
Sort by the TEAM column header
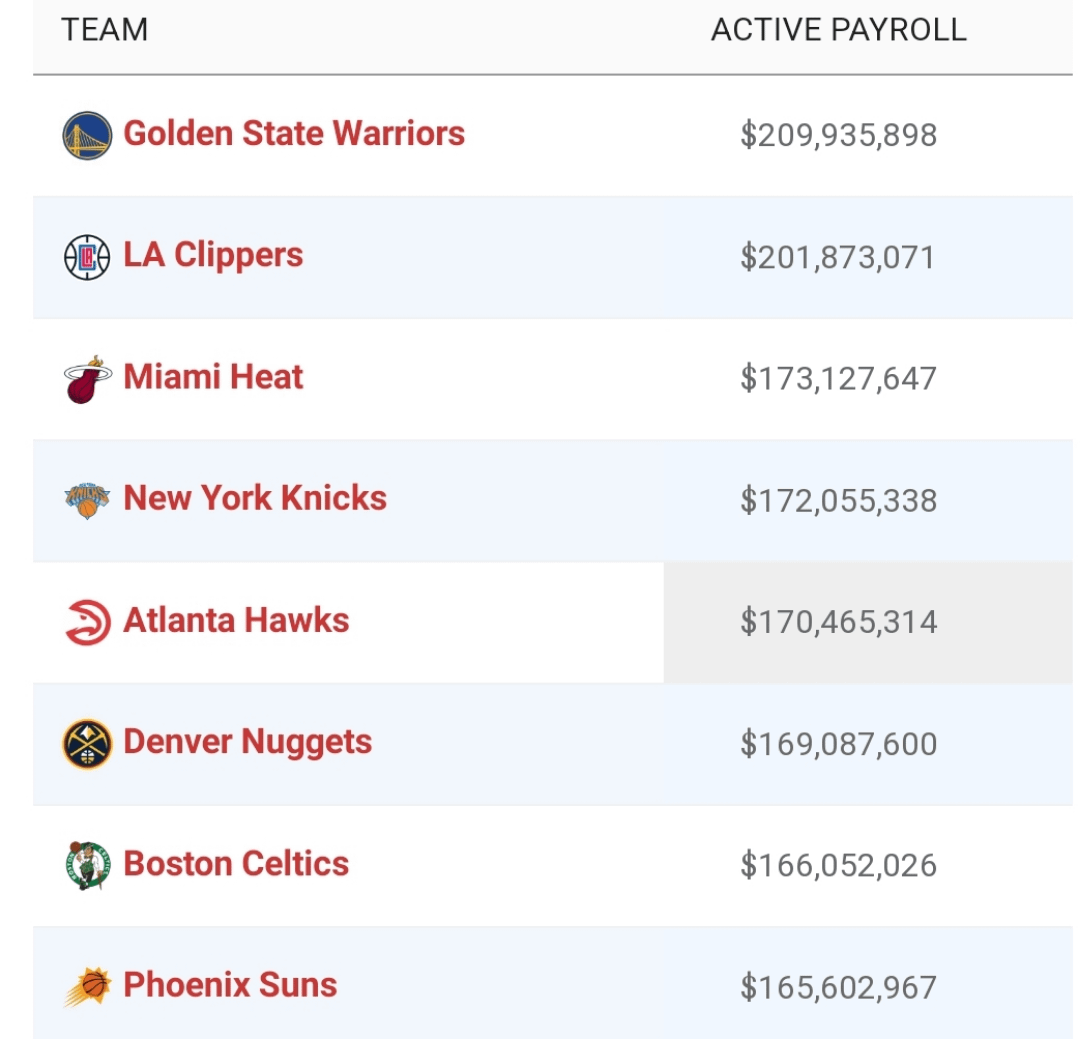coord(104,30)
